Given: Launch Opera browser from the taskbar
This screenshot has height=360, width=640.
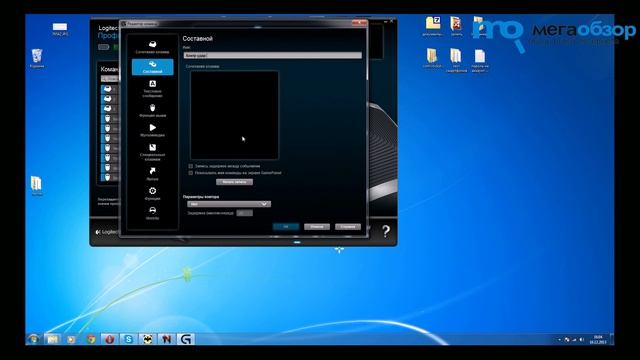Looking at the screenshot, I should pos(109,339).
